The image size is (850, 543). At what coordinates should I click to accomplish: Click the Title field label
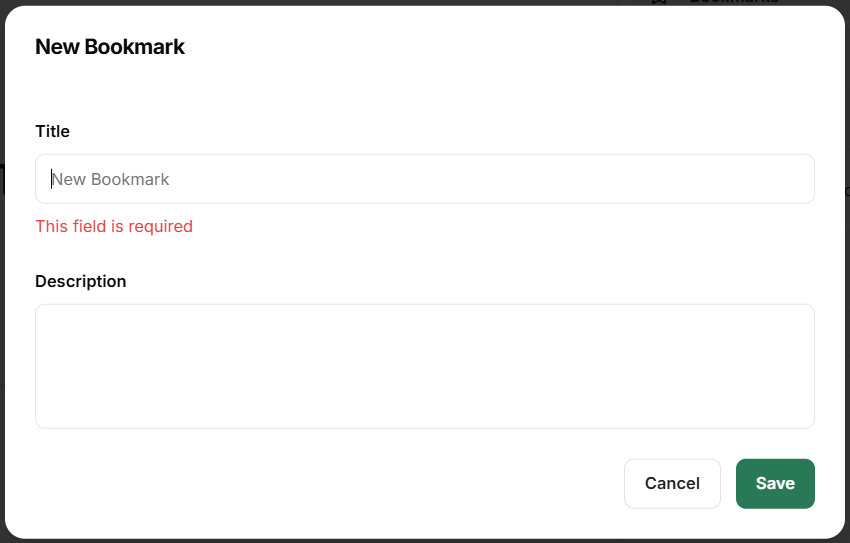[52, 131]
